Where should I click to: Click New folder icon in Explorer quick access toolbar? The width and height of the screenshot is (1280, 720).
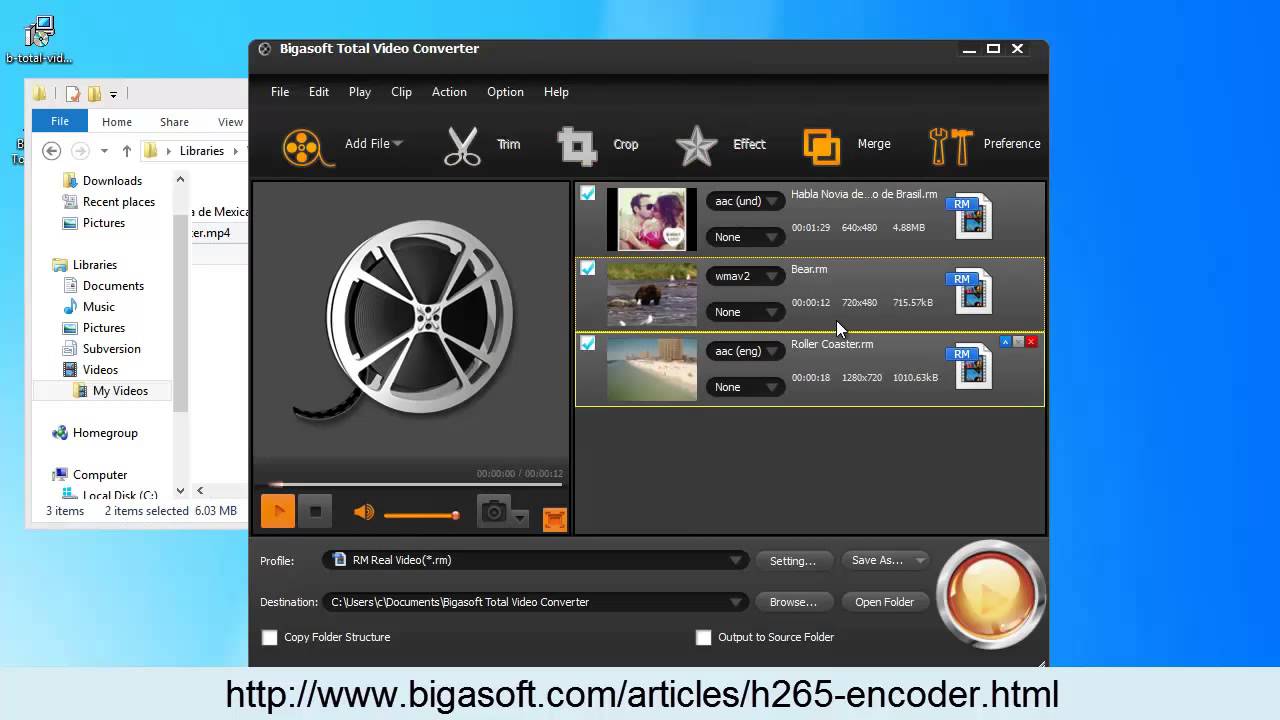pyautogui.click(x=94, y=94)
